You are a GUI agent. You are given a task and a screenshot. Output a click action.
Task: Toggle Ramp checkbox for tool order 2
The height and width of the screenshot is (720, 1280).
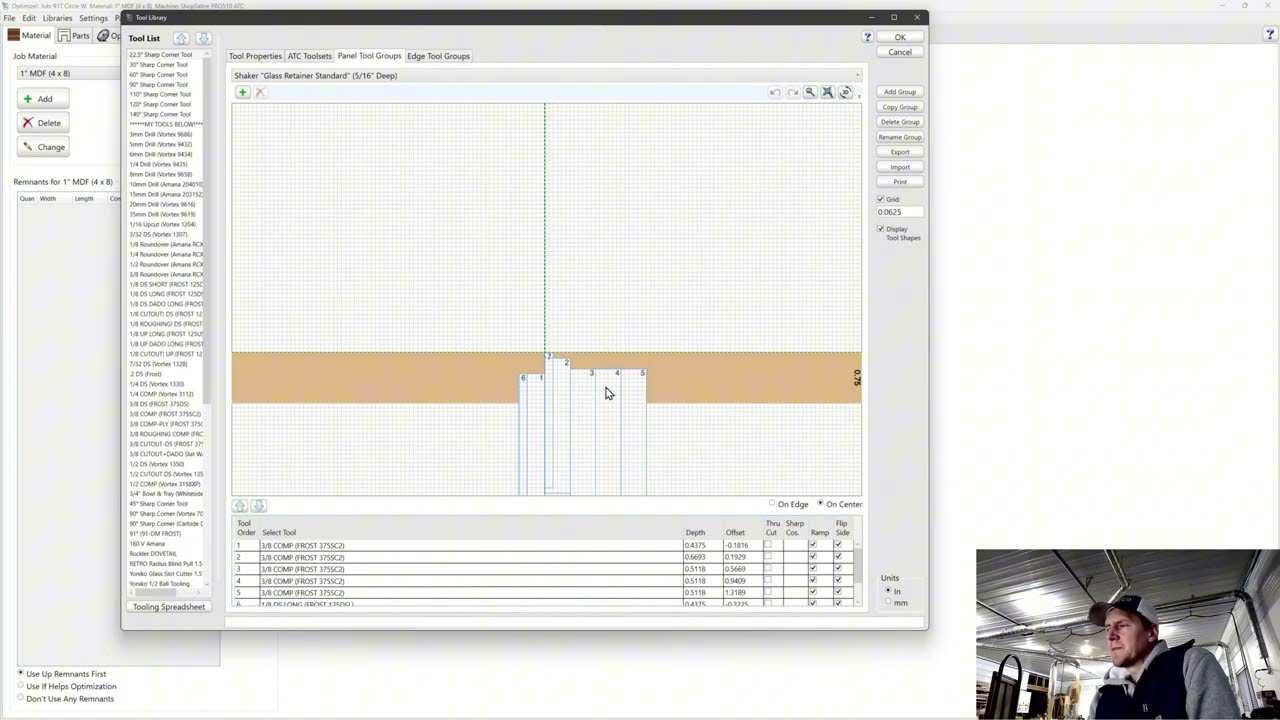(813, 557)
